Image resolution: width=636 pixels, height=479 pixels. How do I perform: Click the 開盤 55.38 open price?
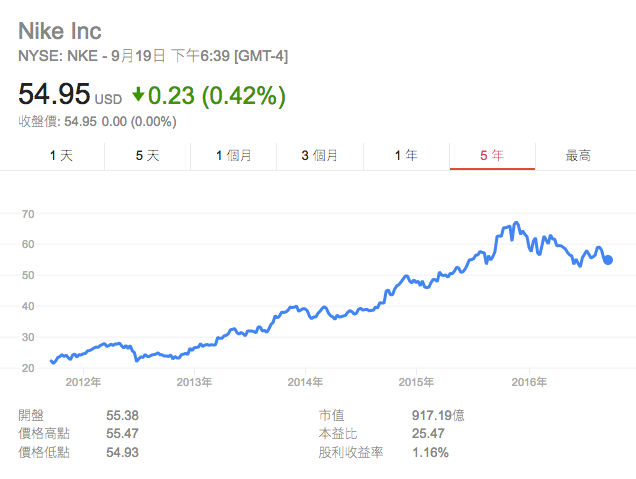[x=122, y=414]
